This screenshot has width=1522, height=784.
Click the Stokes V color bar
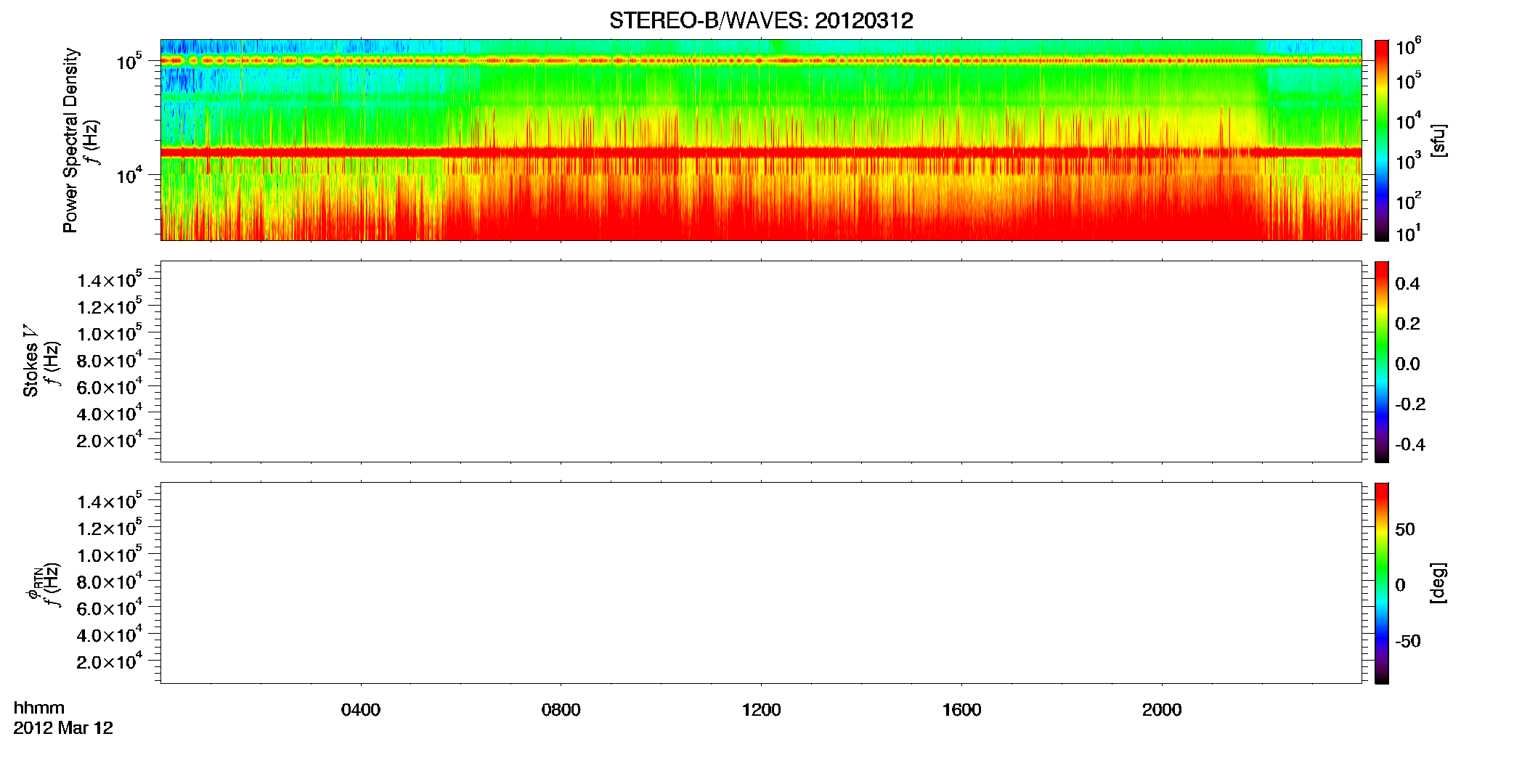(x=1382, y=362)
